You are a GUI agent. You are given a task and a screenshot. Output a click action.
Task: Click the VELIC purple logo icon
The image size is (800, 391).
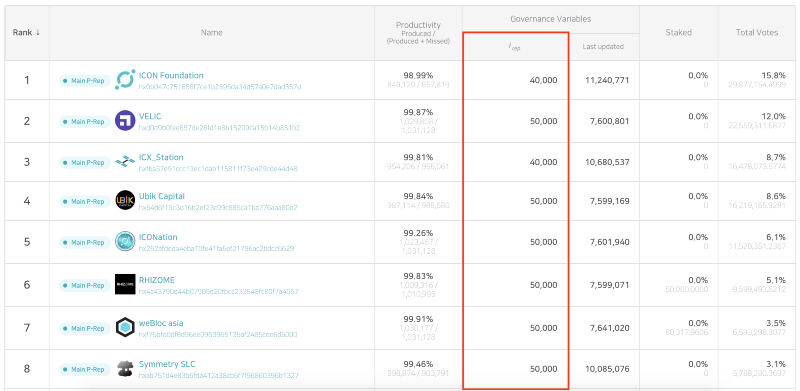pos(125,121)
